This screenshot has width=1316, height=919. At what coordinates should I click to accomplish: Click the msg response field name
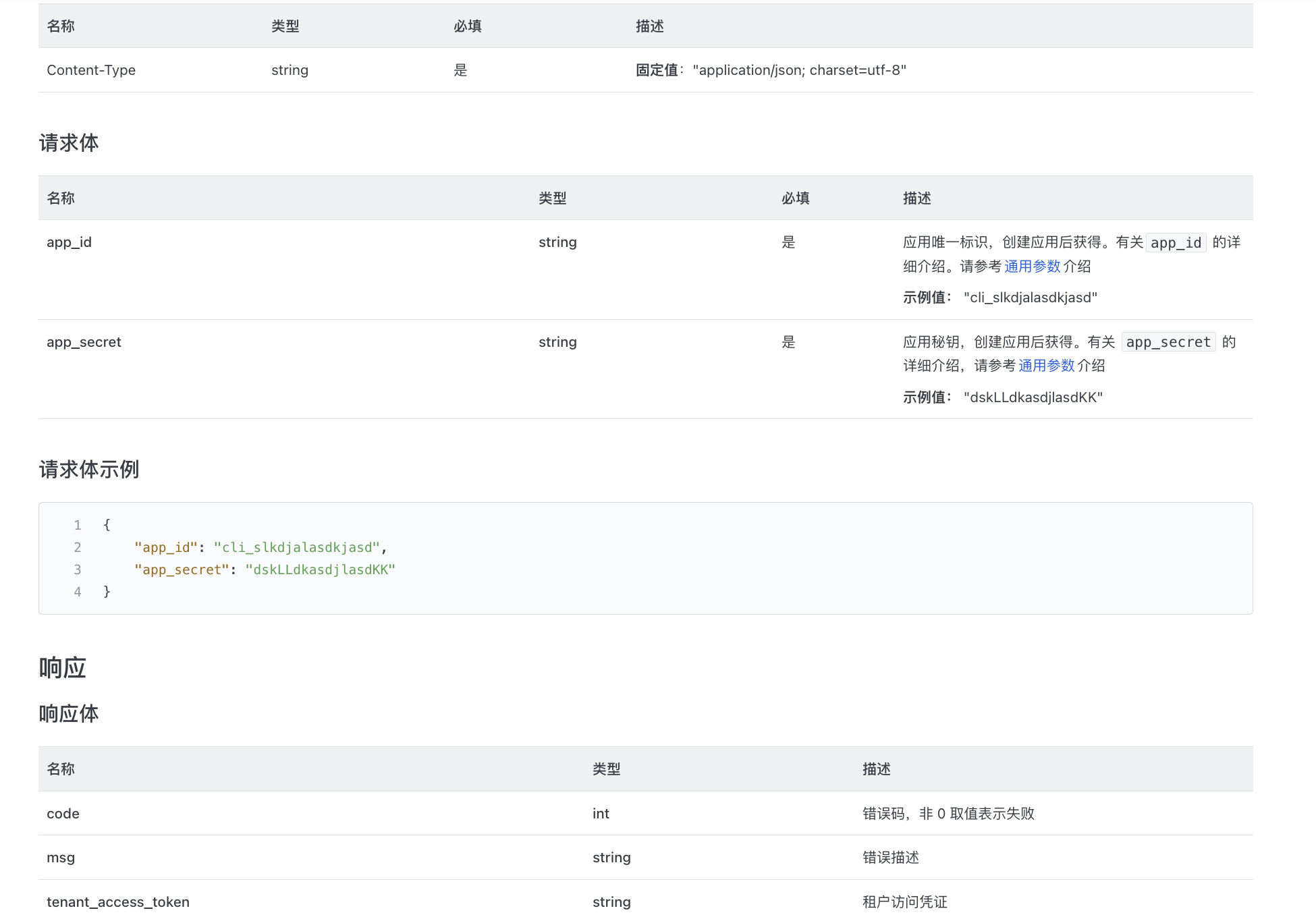click(61, 858)
